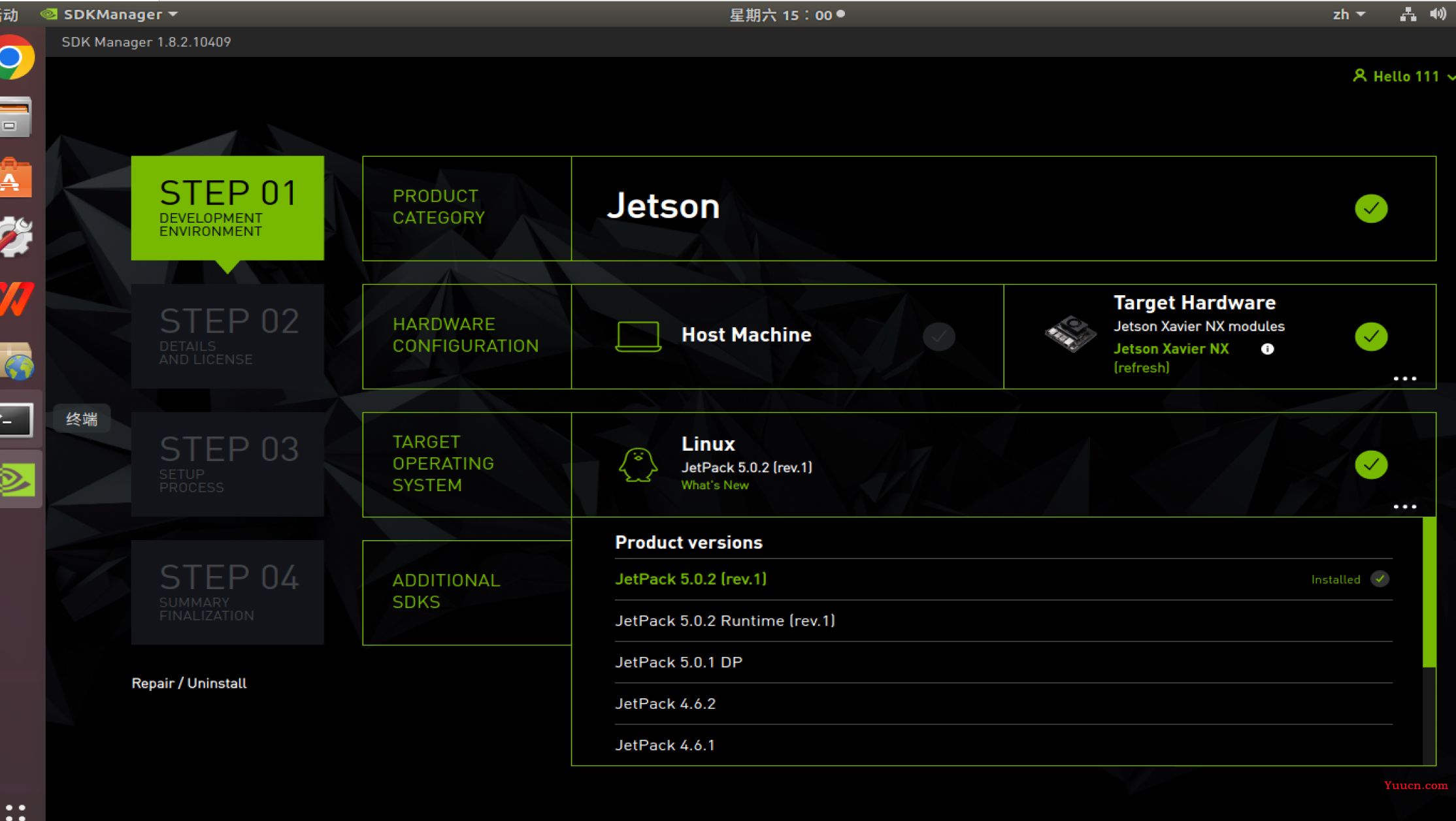The width and height of the screenshot is (1456, 821).
Task: Toggle the JetPack 5.0.2 installed checkmark
Action: pyautogui.click(x=1380, y=579)
